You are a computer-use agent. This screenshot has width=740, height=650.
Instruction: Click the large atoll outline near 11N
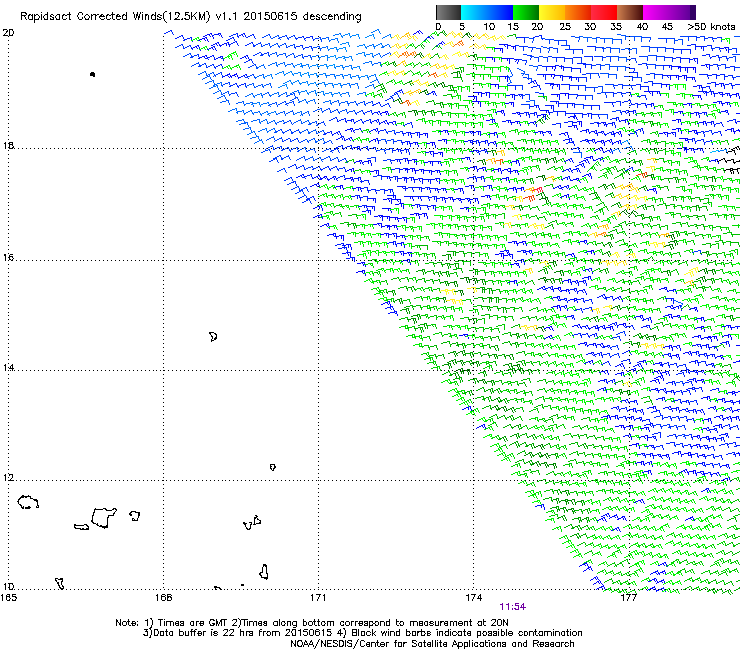point(104,517)
